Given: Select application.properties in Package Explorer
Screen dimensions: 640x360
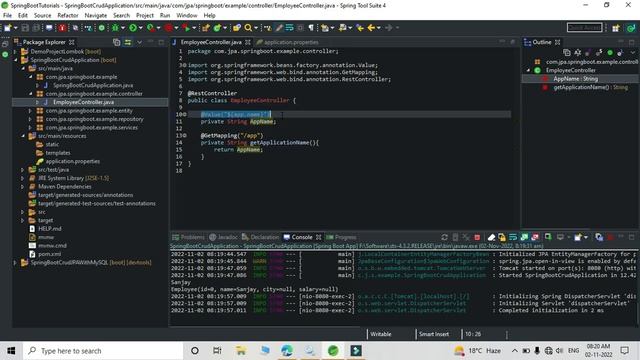Looking at the screenshot, I should pyautogui.click(x=73, y=161).
